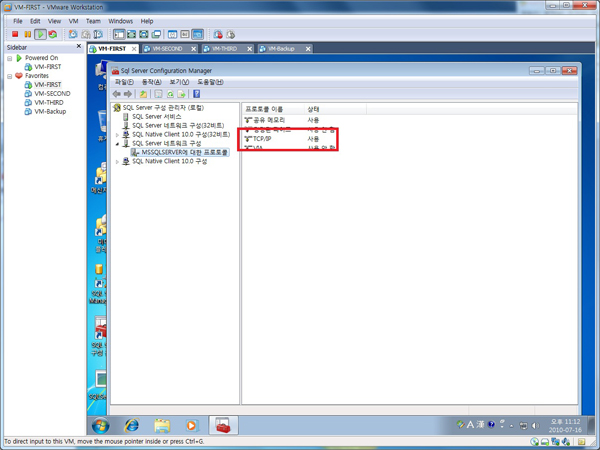Close the VM-Backup tab
Viewport: 600px width, 450px height.
(x=308, y=49)
